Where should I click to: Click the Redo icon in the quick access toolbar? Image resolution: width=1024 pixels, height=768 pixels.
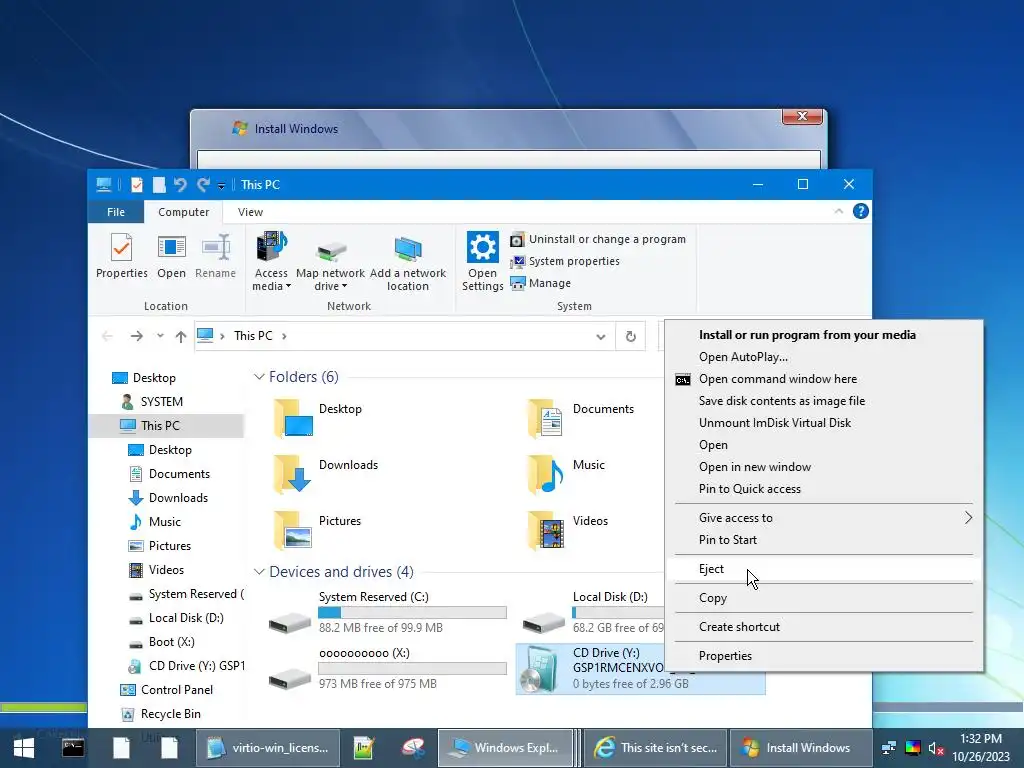tap(204, 185)
